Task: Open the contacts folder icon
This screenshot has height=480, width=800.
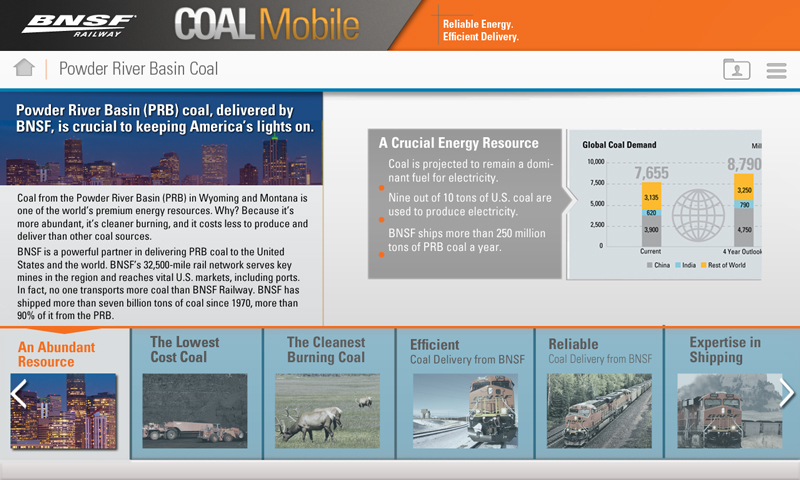Action: point(736,69)
